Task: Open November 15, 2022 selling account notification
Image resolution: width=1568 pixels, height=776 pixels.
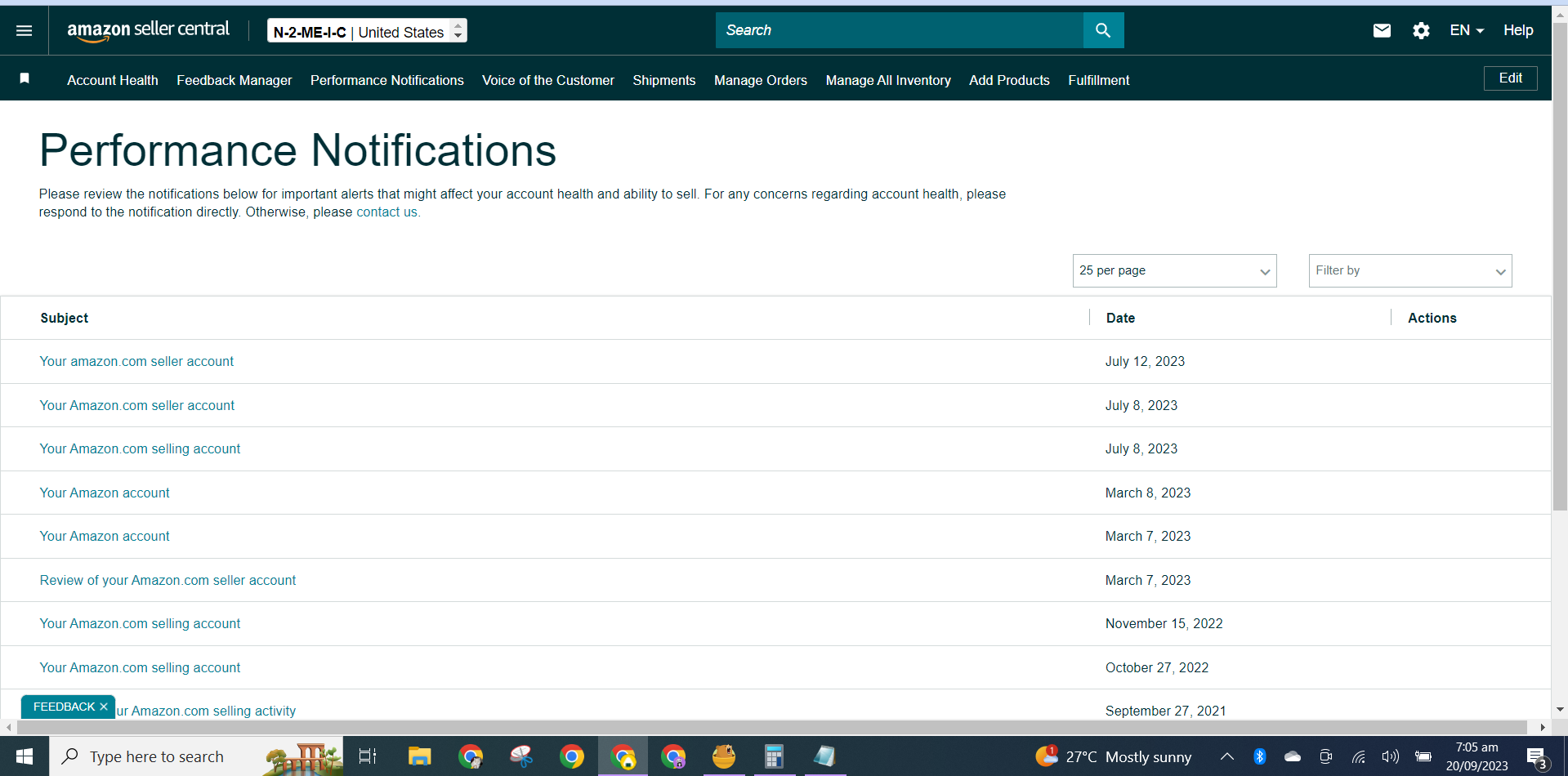Action: pos(140,623)
